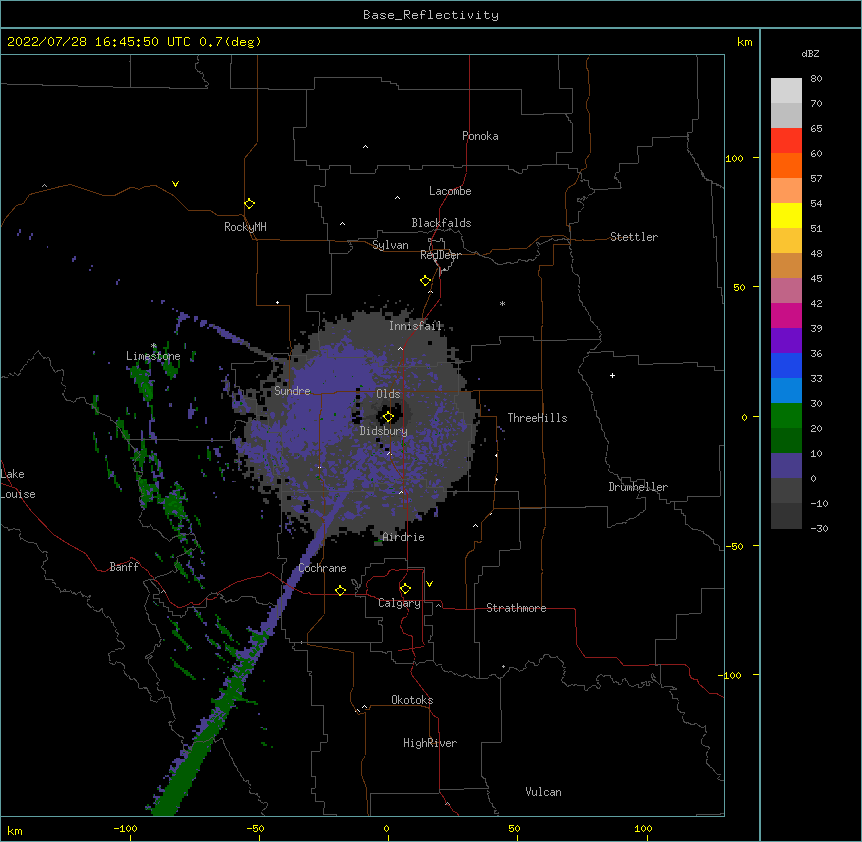Click the 2022/07/28 16:45:50 UTC timestamp
Screen dimensions: 862x842
[x=99, y=42]
